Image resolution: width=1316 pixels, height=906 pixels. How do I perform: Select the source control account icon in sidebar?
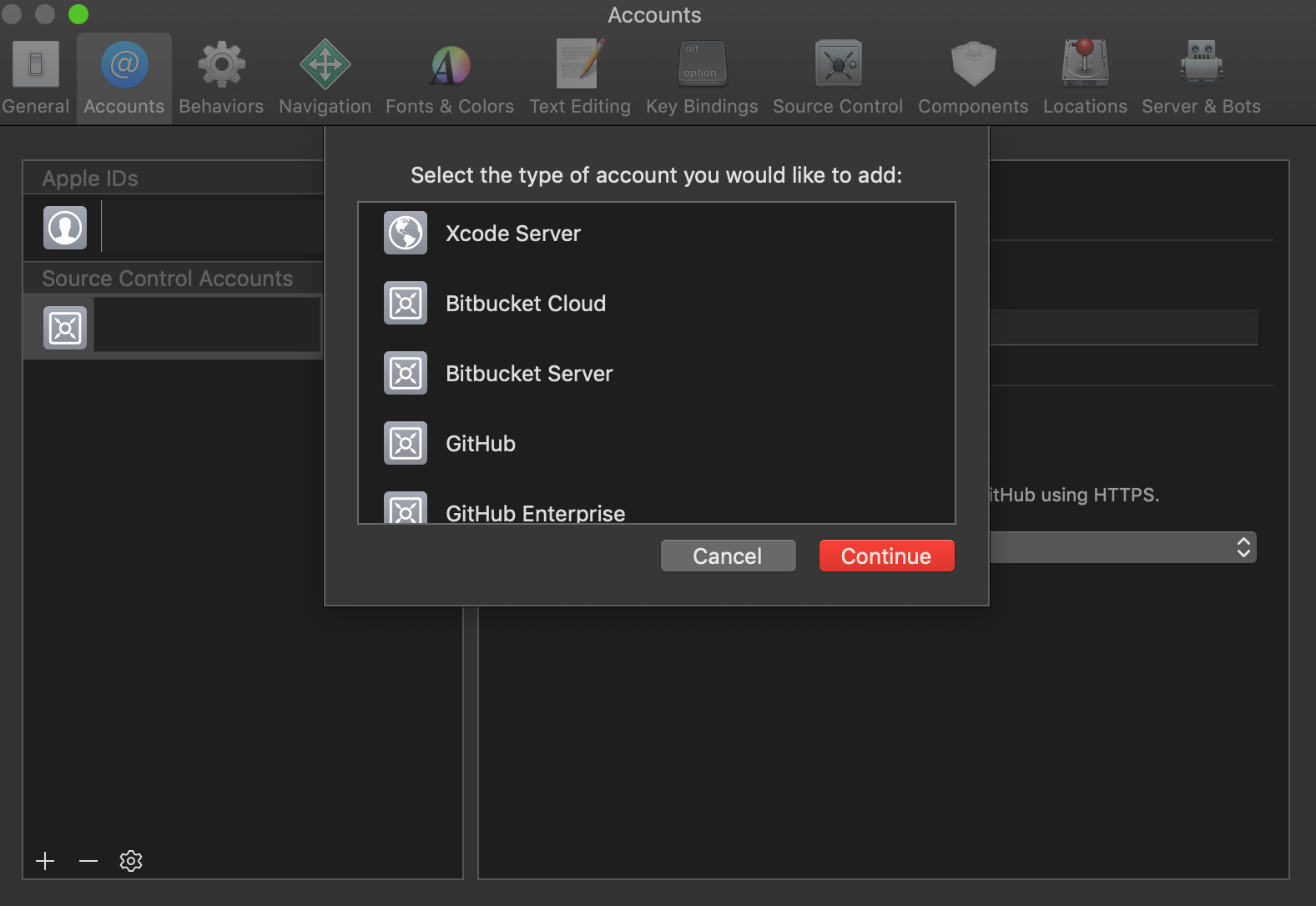tap(65, 328)
